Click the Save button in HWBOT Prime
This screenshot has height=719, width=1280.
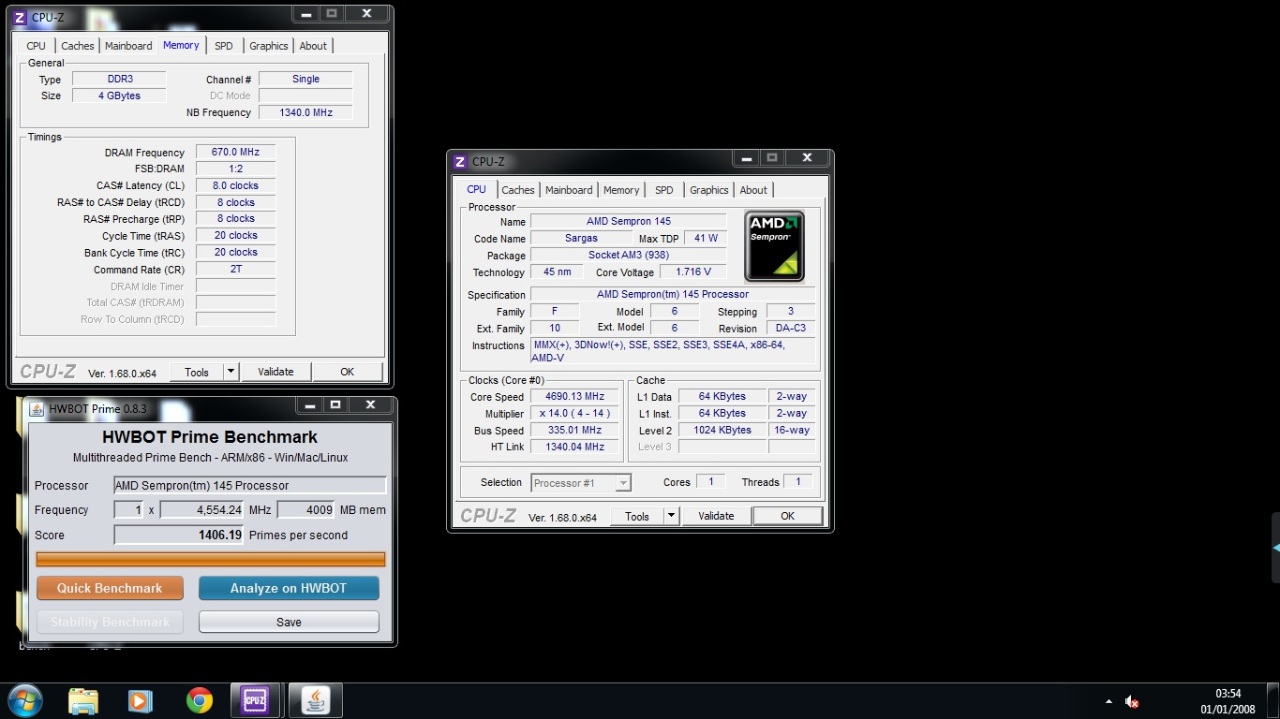click(x=288, y=622)
